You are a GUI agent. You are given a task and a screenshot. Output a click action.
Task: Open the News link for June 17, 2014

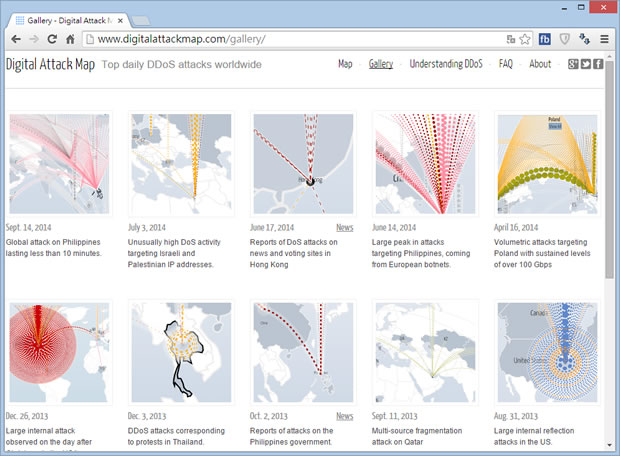[x=345, y=227]
